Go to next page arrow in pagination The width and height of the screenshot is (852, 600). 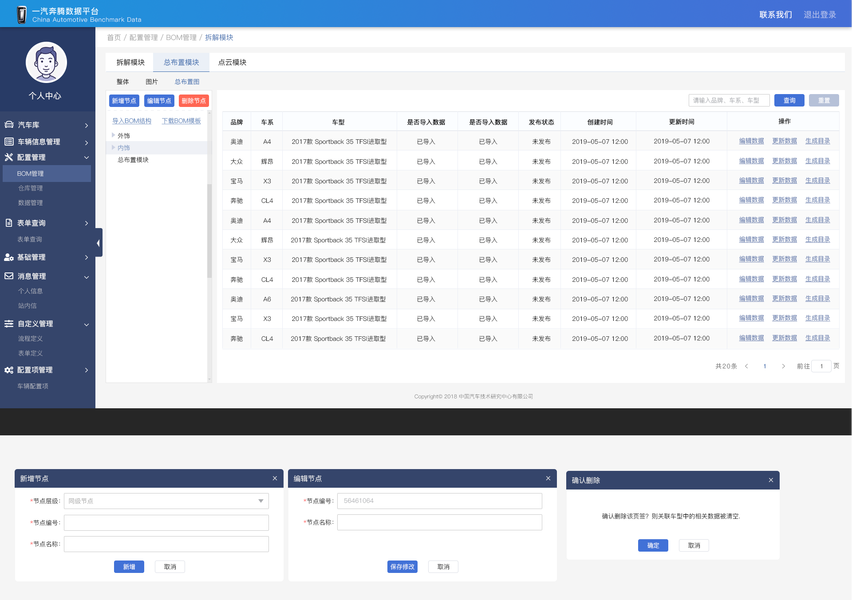[783, 366]
